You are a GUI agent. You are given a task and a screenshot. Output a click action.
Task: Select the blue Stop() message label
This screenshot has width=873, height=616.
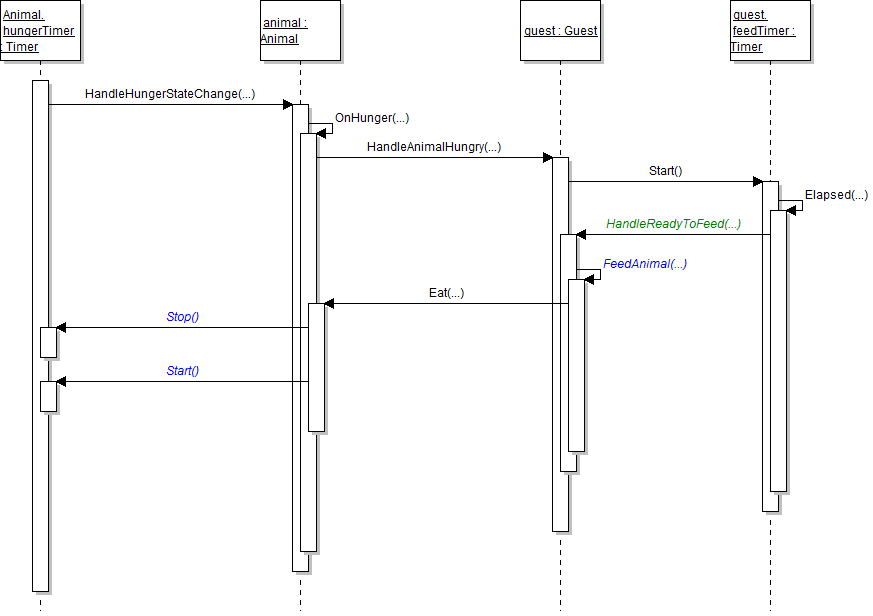tap(183, 317)
